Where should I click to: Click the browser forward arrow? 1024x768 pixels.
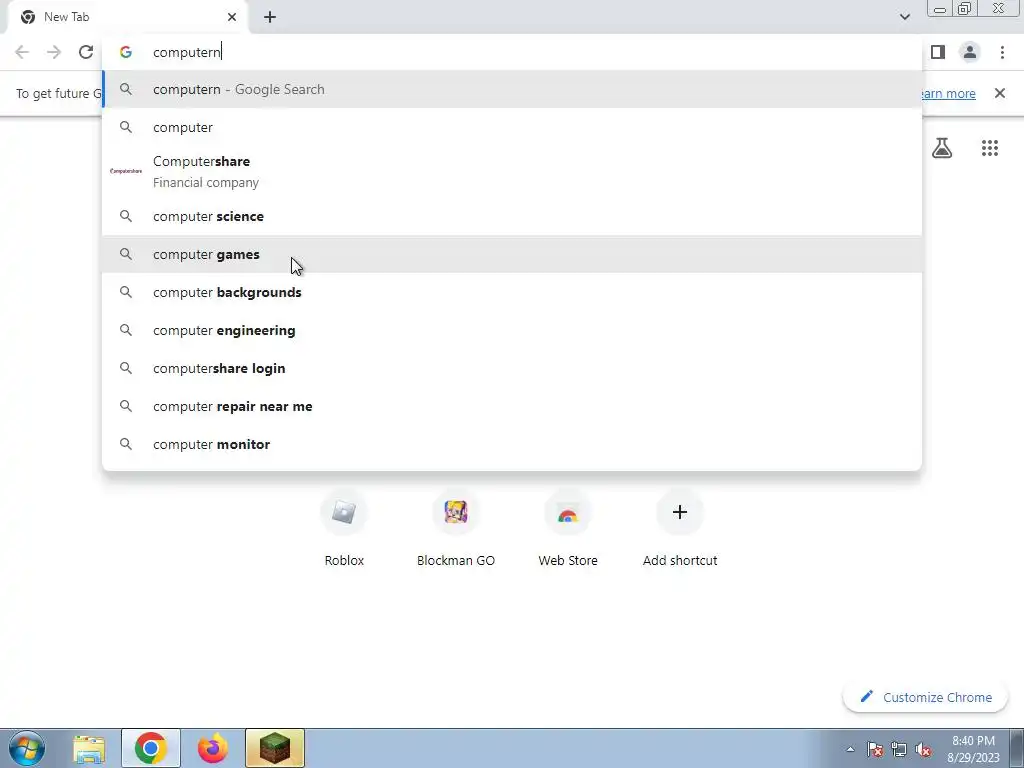(54, 52)
